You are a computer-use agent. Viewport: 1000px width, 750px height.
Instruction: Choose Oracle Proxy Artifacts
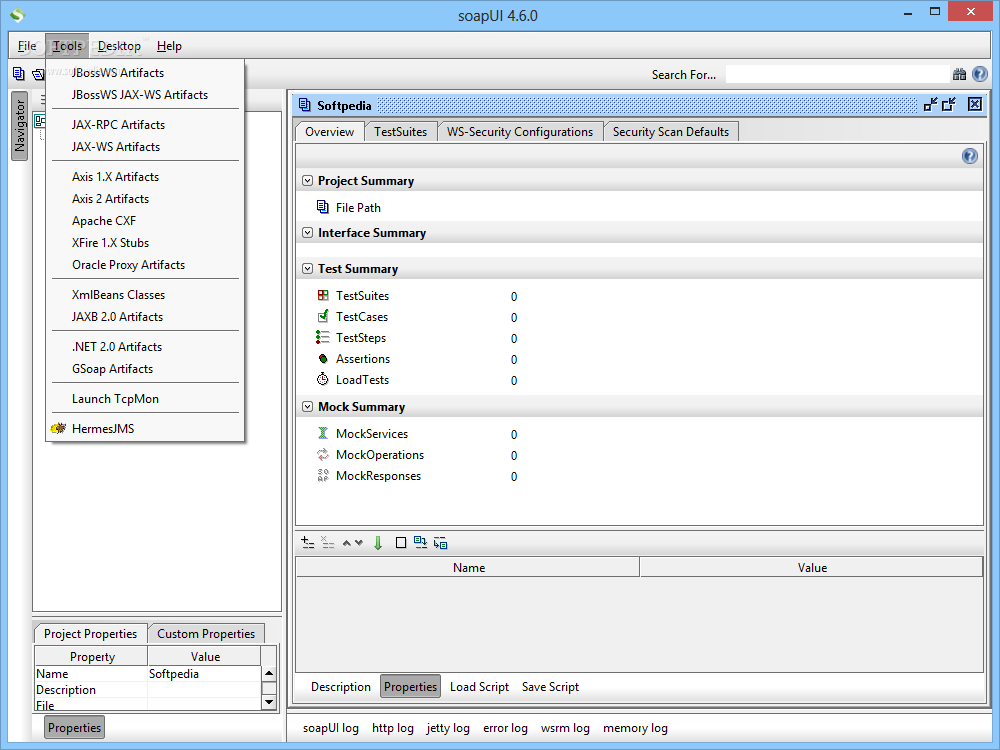(145, 265)
